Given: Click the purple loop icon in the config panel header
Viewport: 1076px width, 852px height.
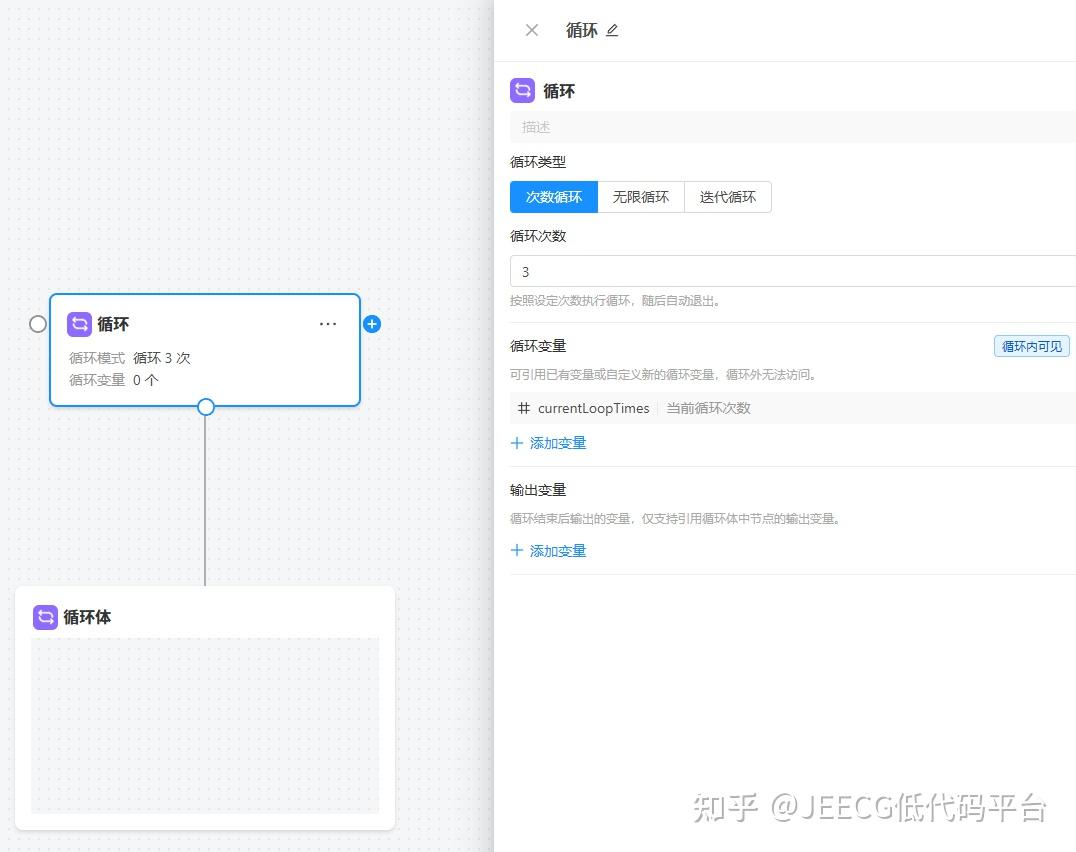Looking at the screenshot, I should pyautogui.click(x=522, y=91).
